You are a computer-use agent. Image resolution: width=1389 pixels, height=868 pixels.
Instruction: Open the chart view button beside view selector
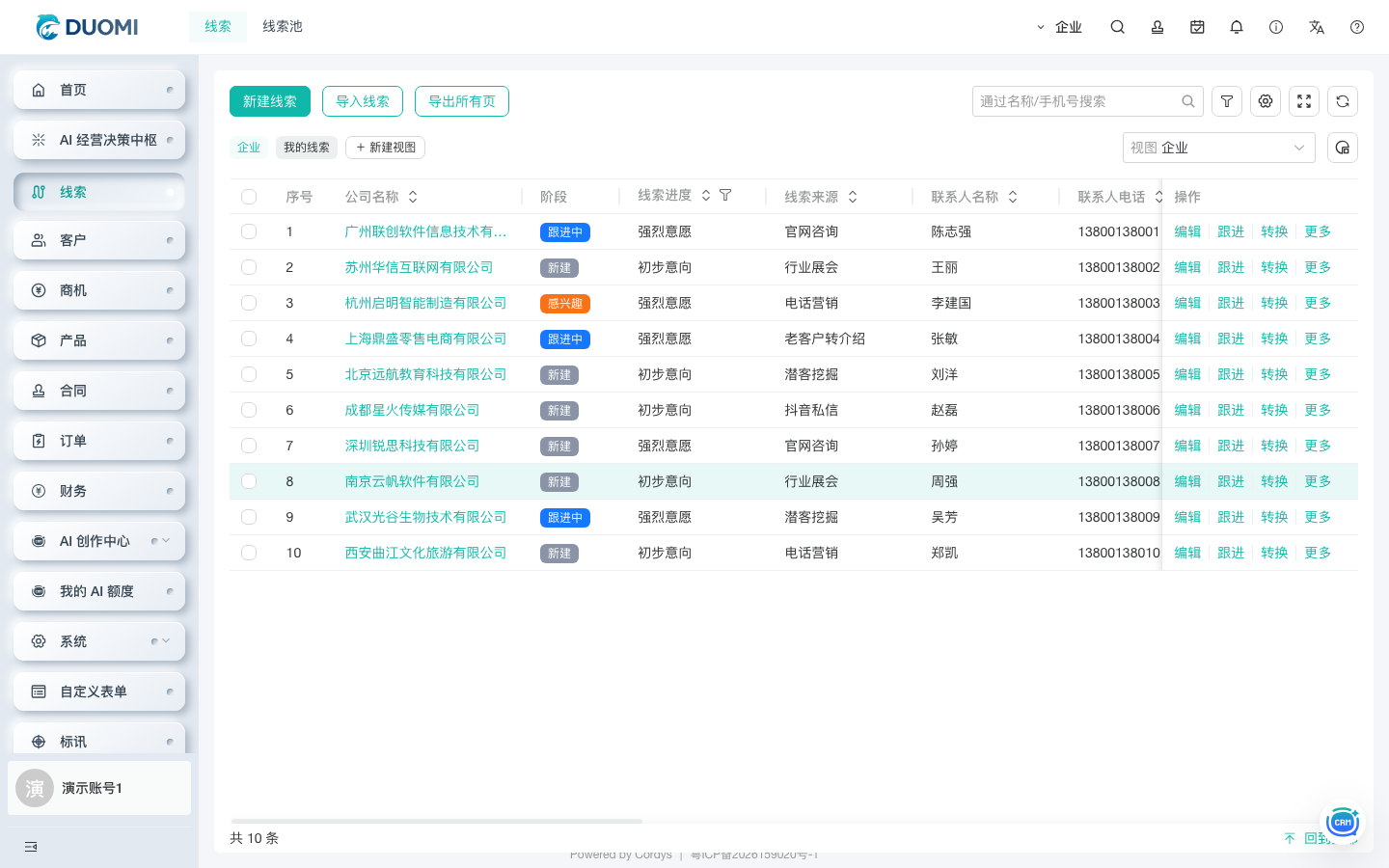click(x=1343, y=148)
